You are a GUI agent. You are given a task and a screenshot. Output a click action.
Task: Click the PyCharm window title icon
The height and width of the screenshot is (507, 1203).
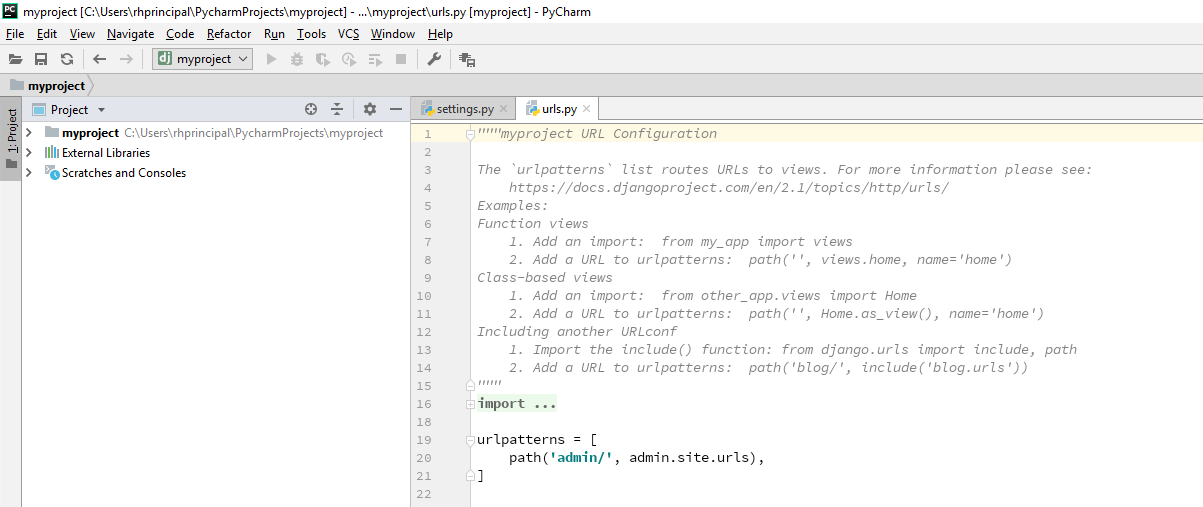coord(10,11)
